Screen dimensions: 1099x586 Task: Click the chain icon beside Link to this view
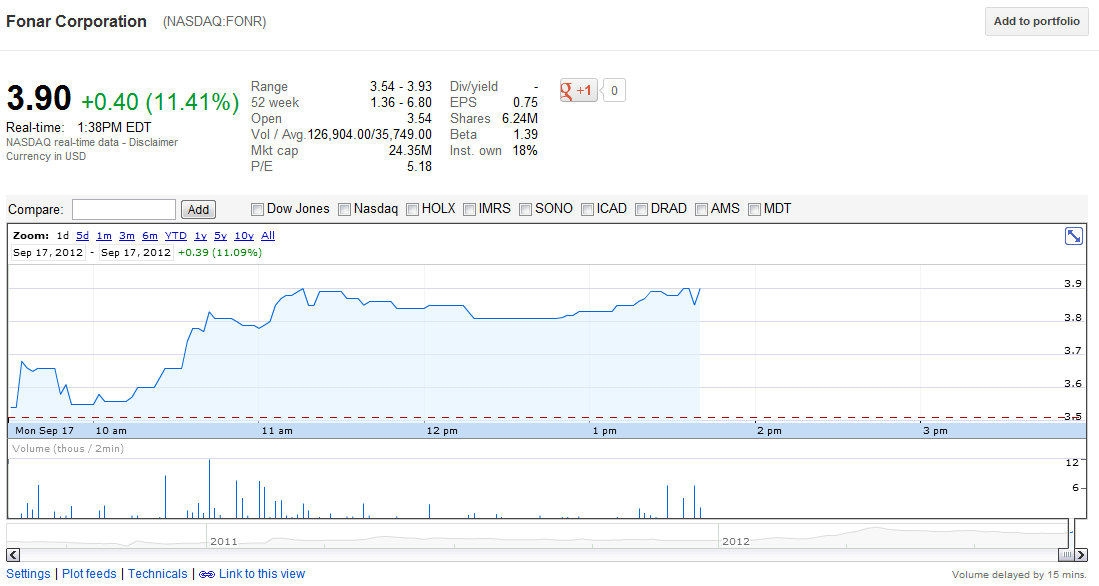coord(207,574)
